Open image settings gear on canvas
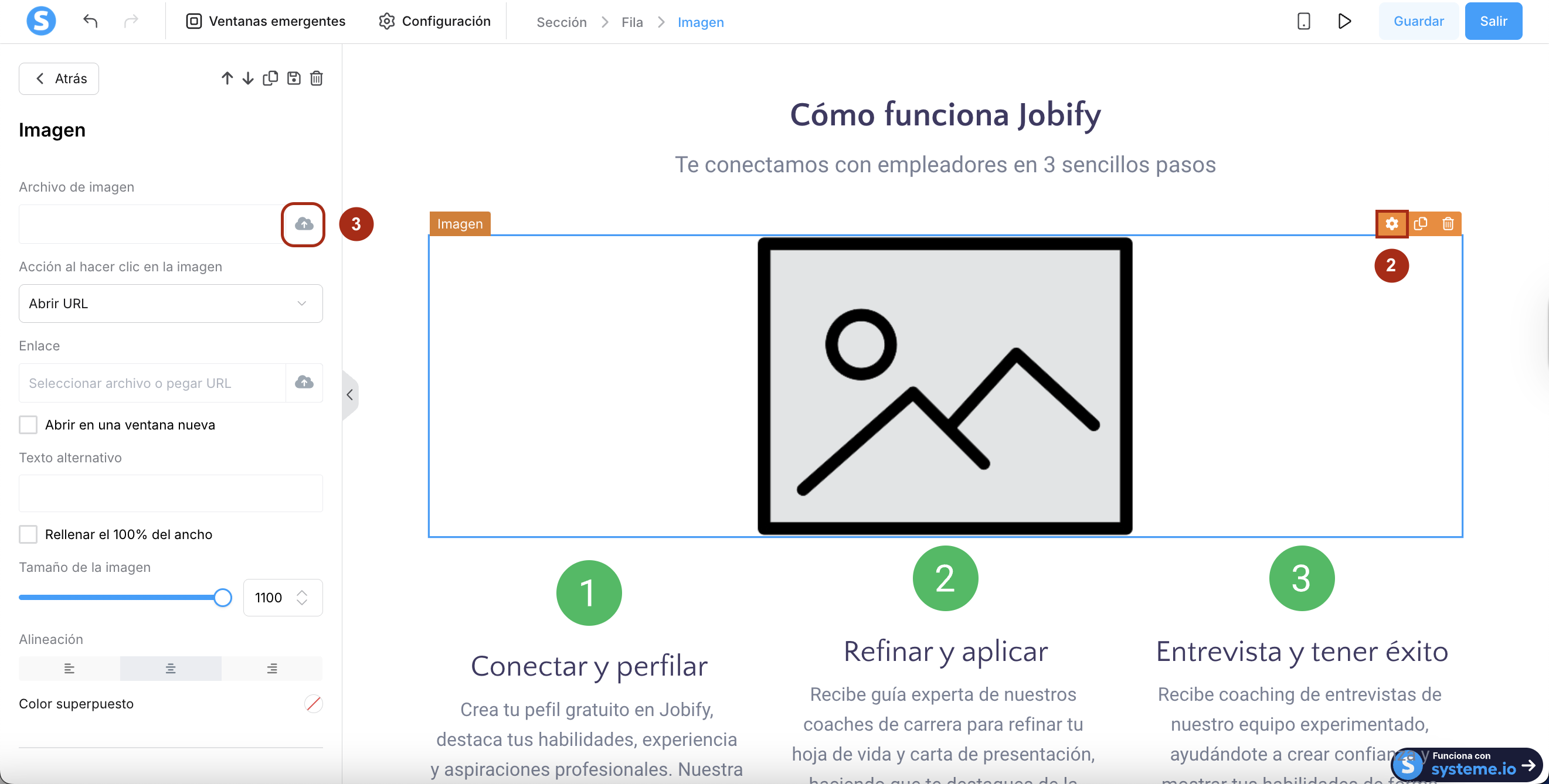This screenshot has height=784, width=1549. tap(1391, 224)
